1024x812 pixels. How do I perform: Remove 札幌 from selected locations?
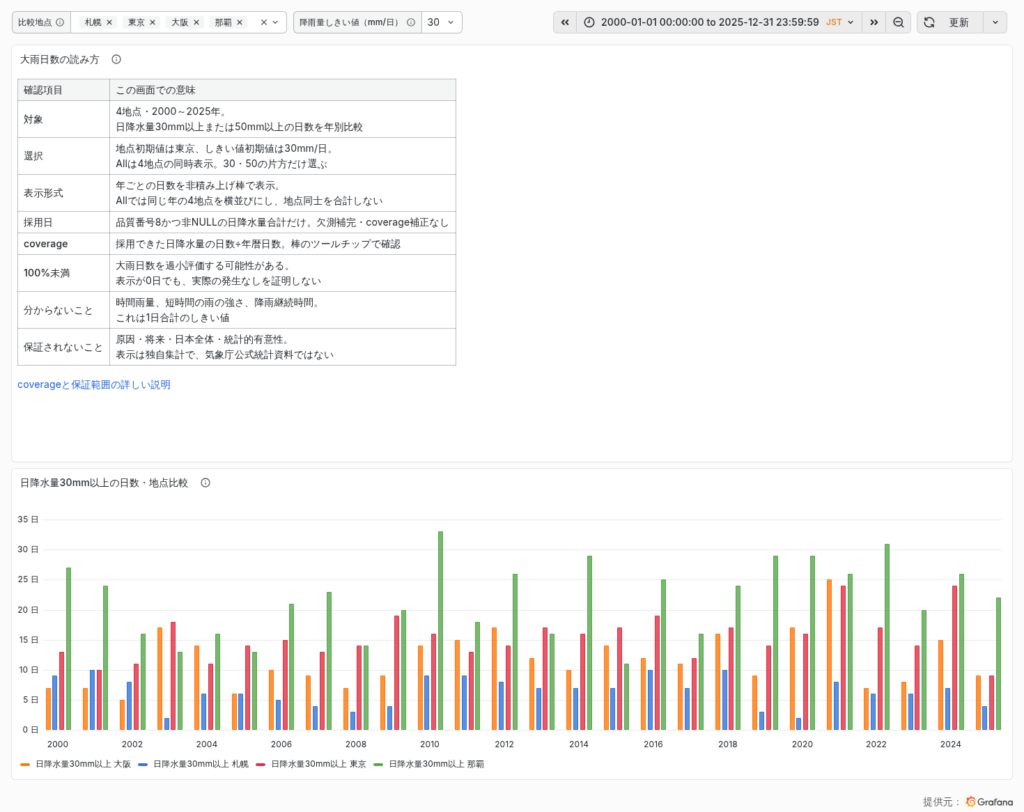pyautogui.click(x=109, y=22)
